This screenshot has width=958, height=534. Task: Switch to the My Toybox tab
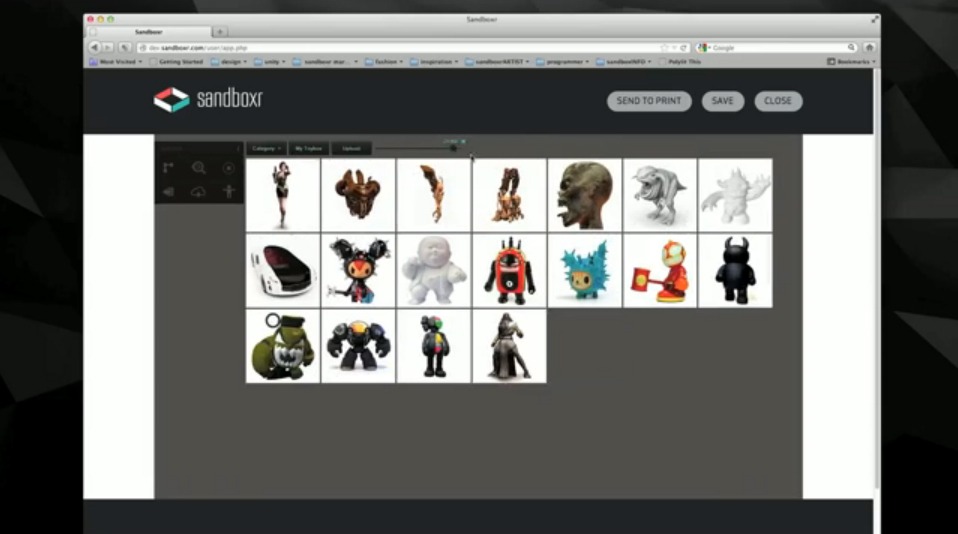tap(308, 148)
